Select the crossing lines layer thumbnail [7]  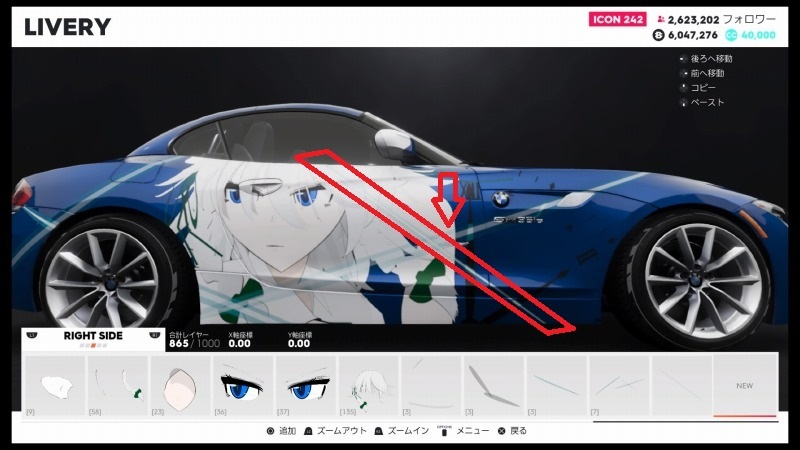tap(620, 386)
